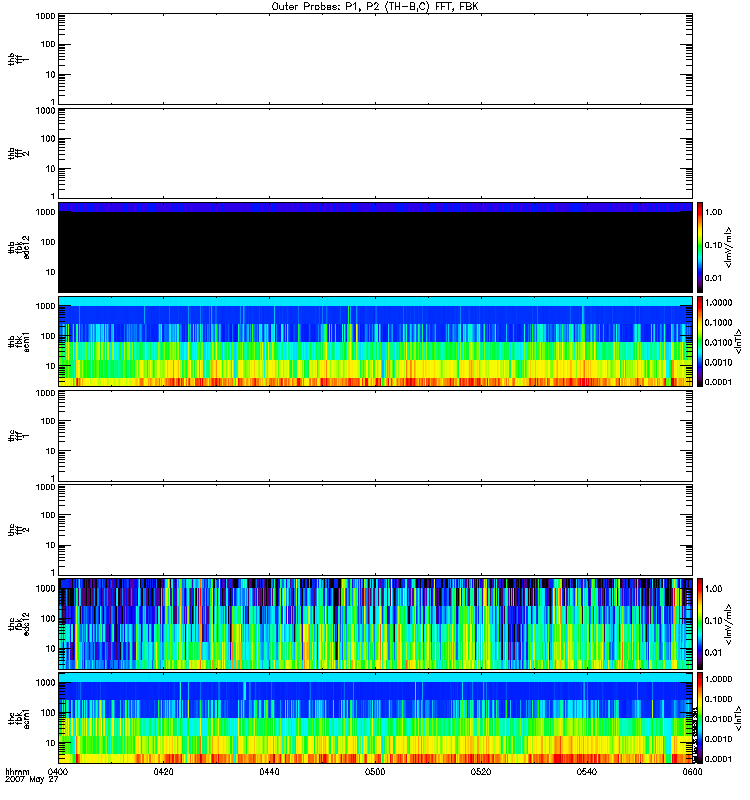750x800 pixels.
Task: Click the 0500 time axis label
Action: click(x=375, y=772)
